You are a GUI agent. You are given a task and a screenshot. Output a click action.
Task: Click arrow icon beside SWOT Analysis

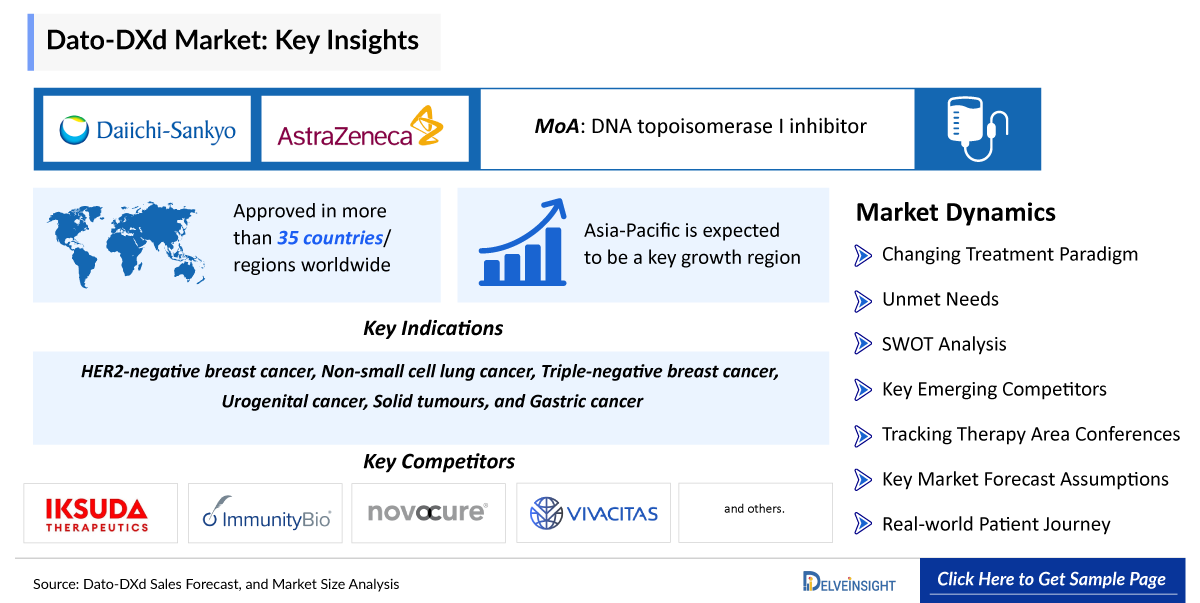[x=863, y=344]
